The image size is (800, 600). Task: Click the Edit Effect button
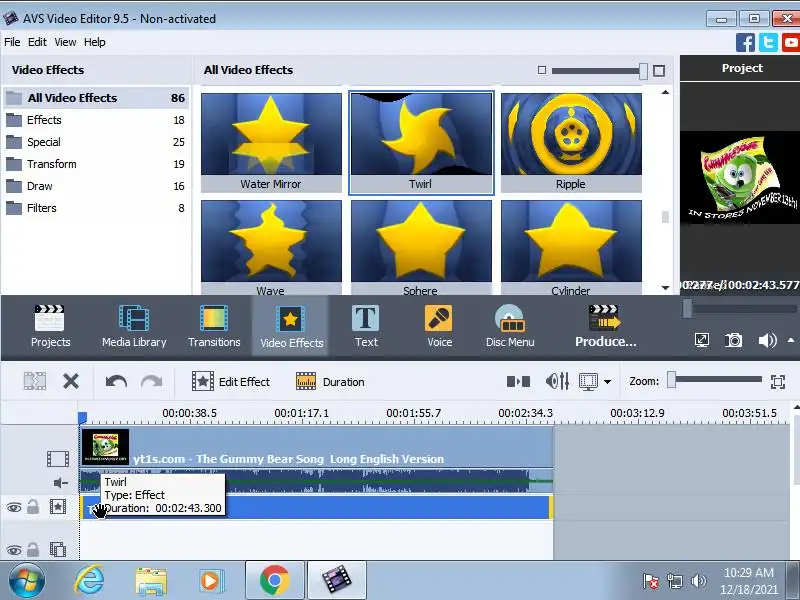(231, 382)
